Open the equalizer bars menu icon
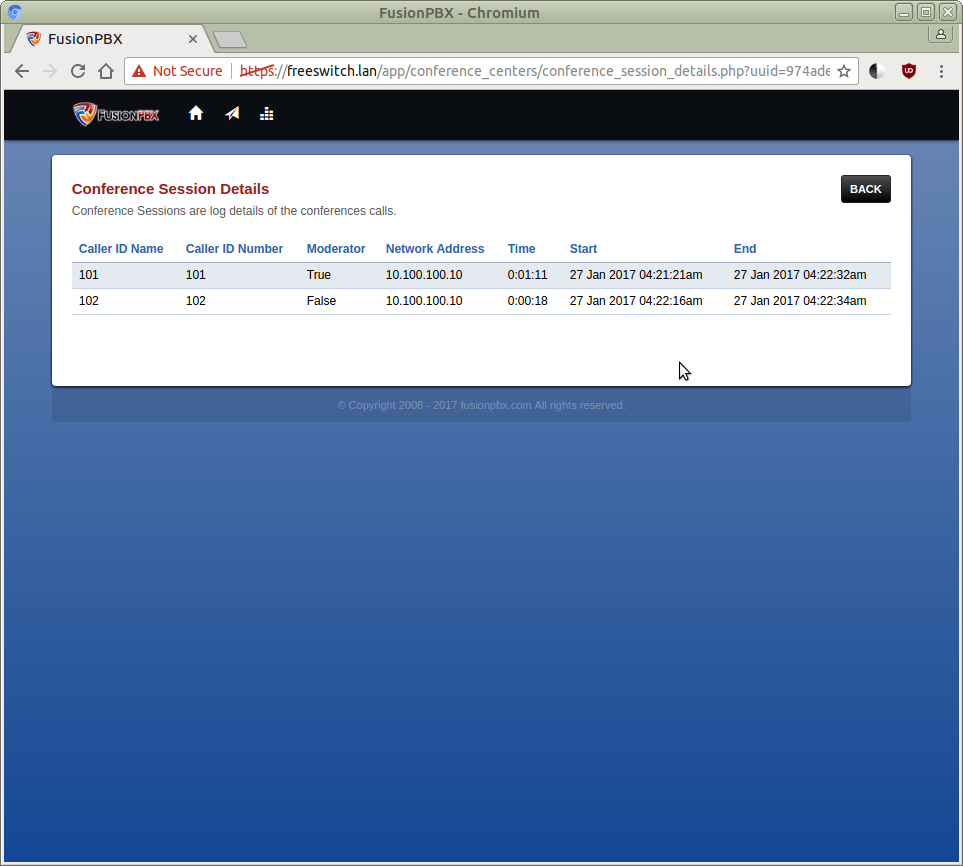963x866 pixels. click(266, 114)
